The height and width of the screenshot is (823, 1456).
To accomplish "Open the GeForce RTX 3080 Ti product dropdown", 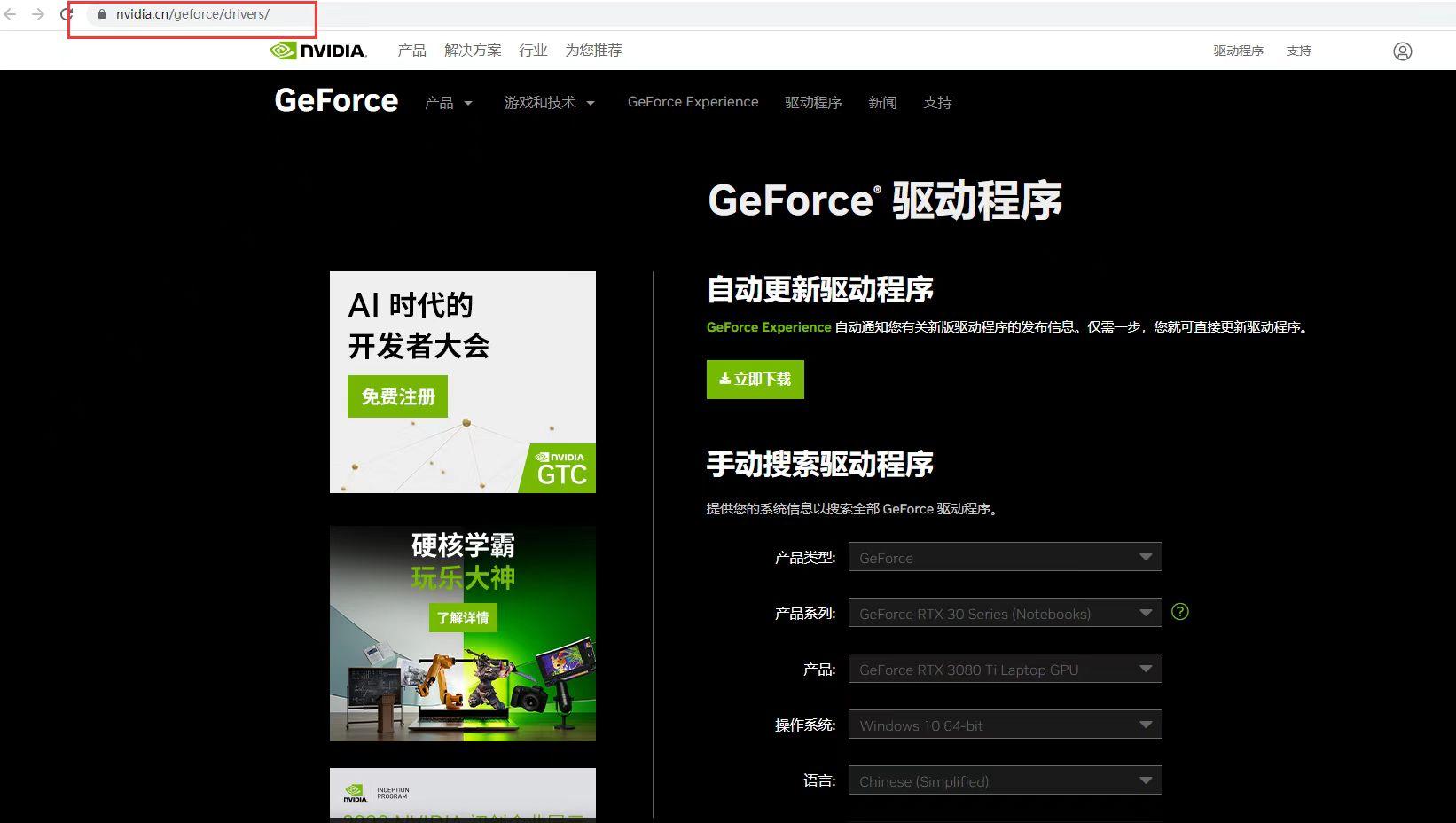I will coord(1004,669).
